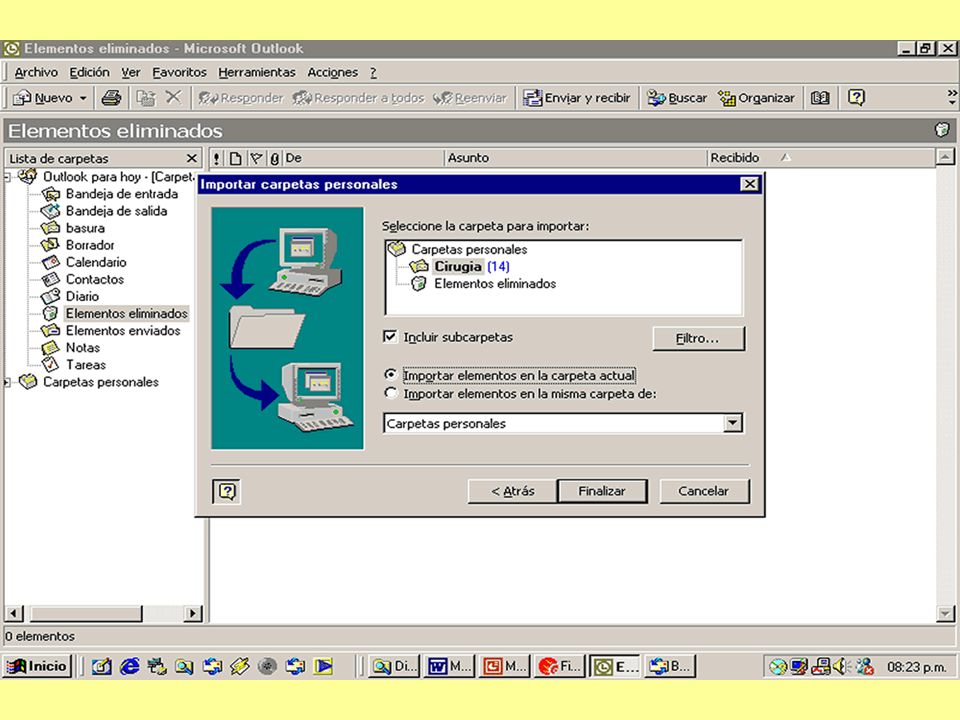Image resolution: width=960 pixels, height=720 pixels.
Task: Click the toolbar Help question mark icon
Action: [856, 97]
